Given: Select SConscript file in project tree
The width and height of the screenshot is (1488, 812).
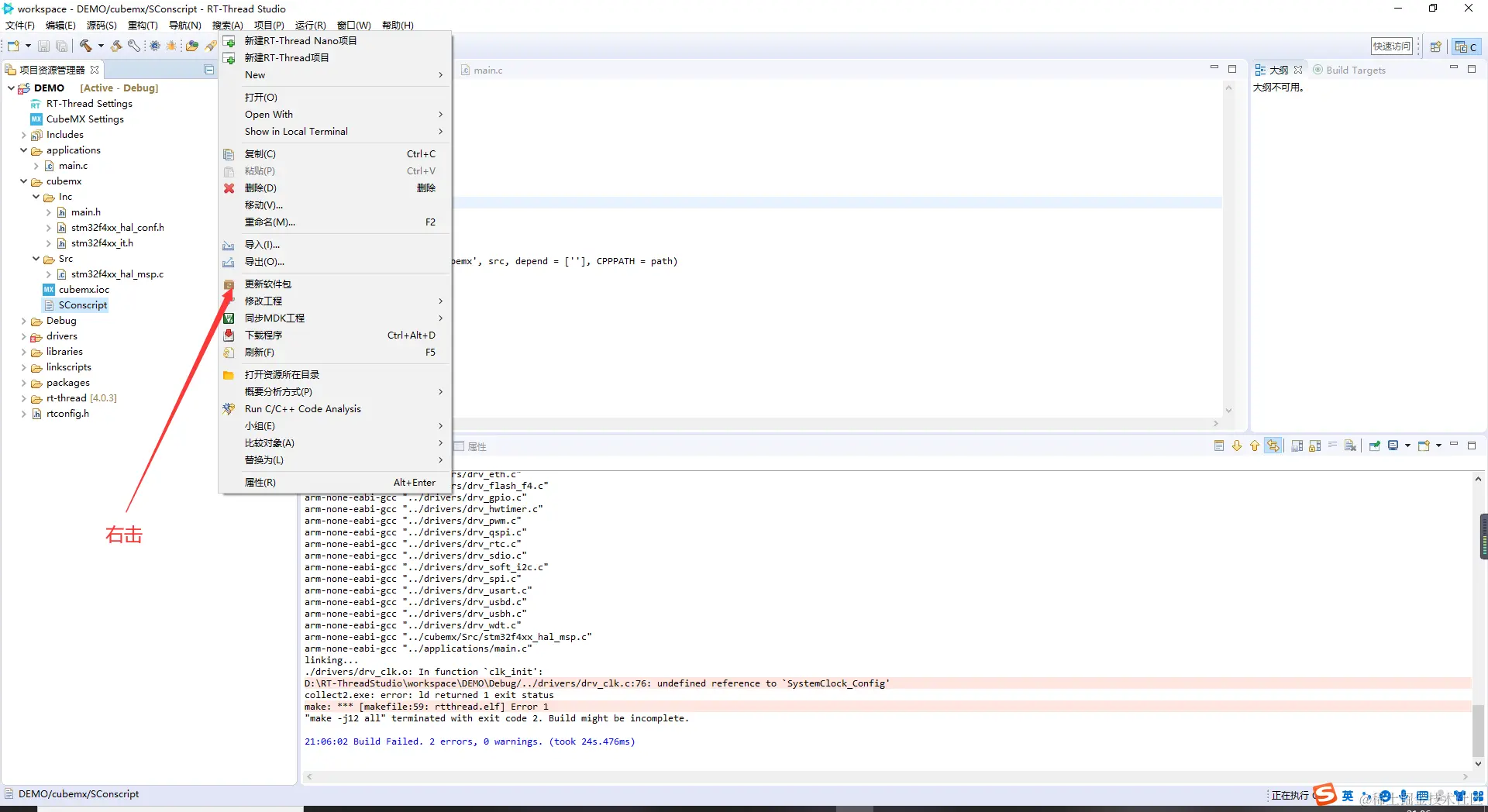Looking at the screenshot, I should pos(75,305).
